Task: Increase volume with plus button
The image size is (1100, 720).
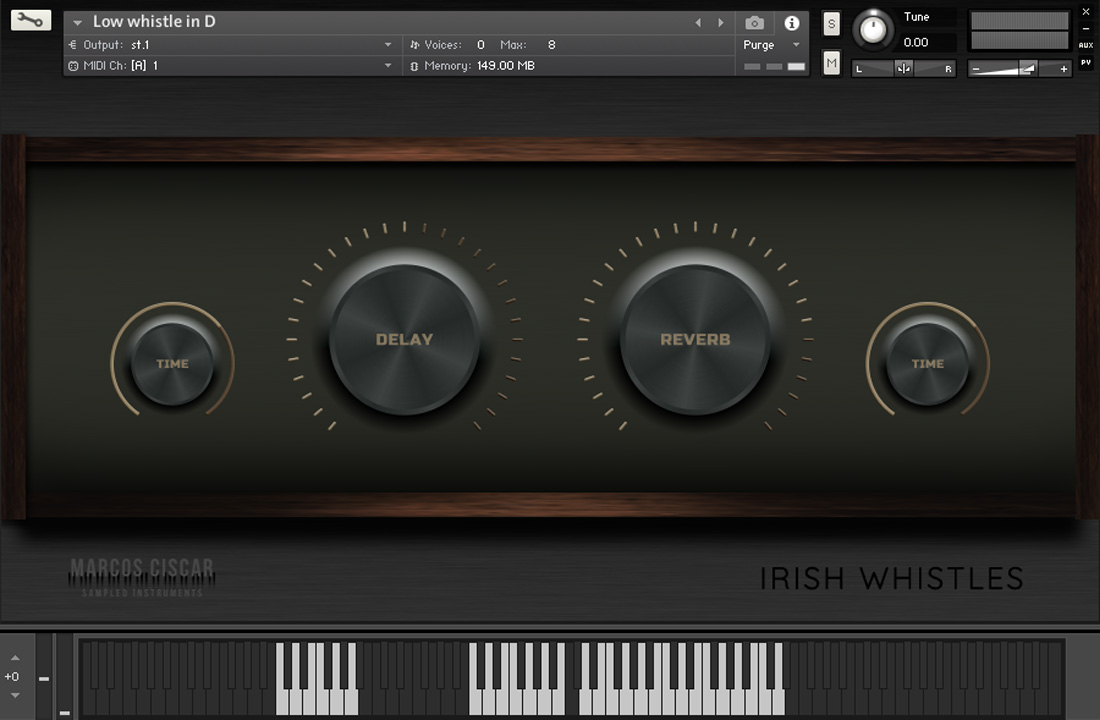Action: pyautogui.click(x=1064, y=69)
